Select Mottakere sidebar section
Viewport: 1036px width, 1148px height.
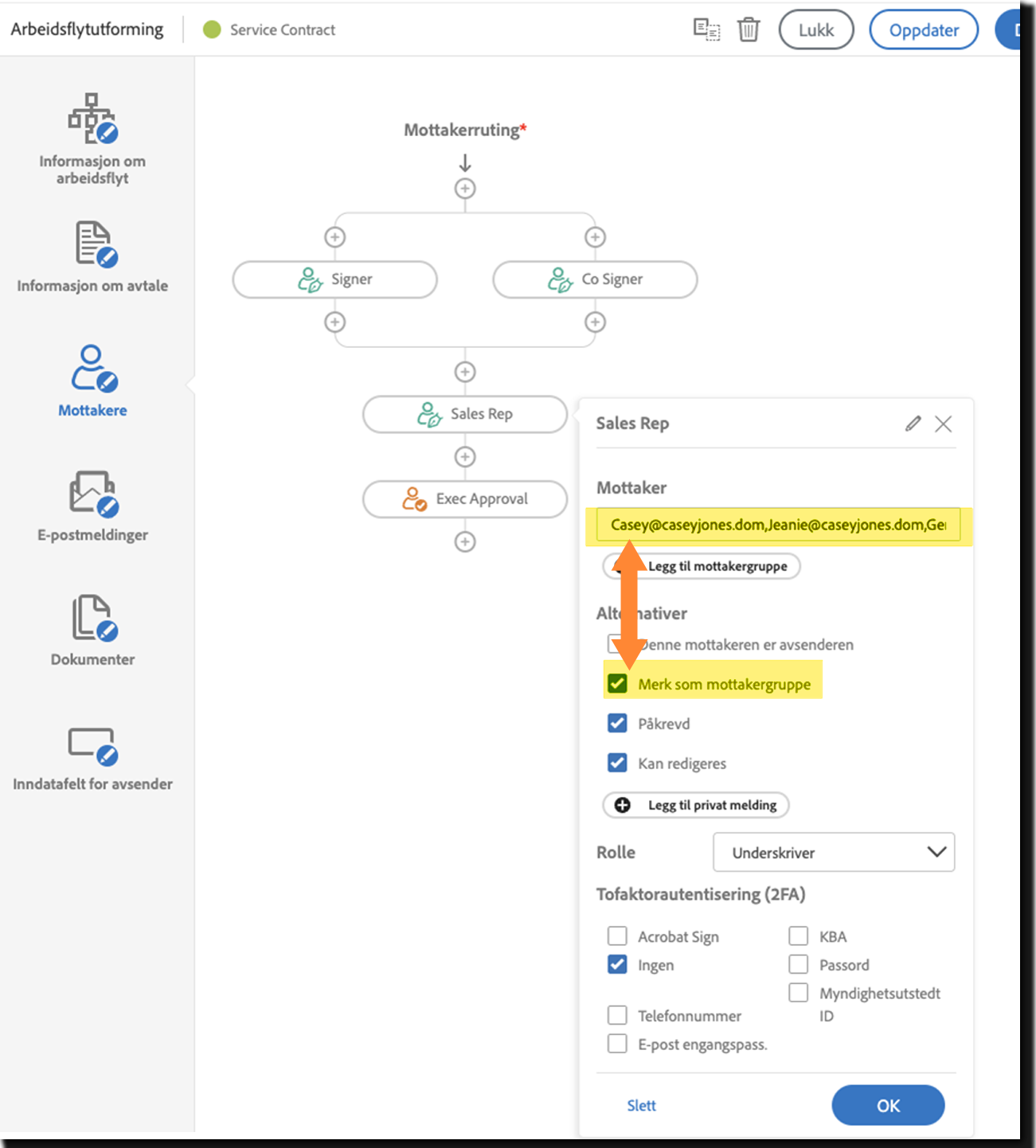coord(92,381)
